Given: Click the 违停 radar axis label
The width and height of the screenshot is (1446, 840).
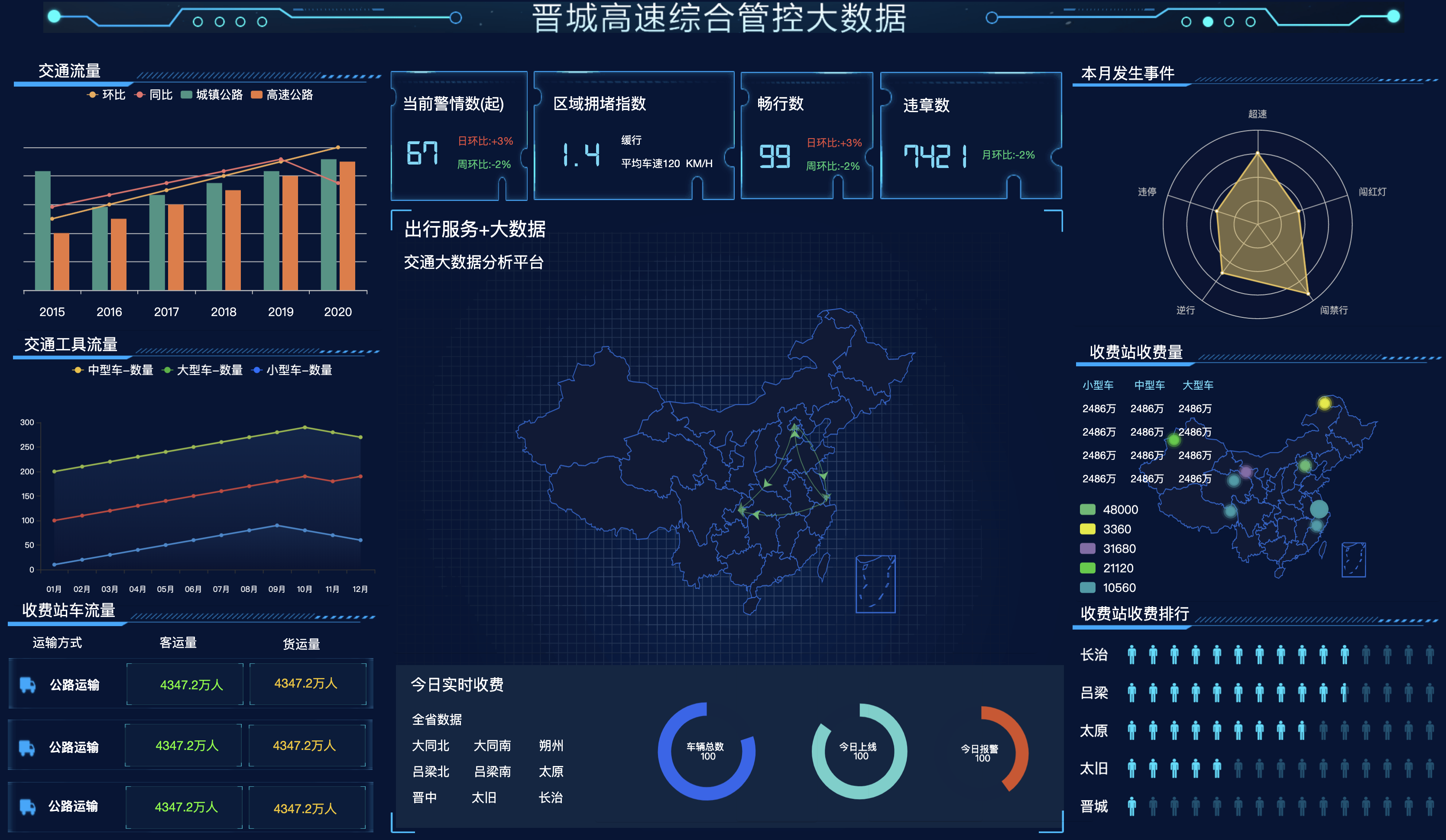Looking at the screenshot, I should (1147, 191).
